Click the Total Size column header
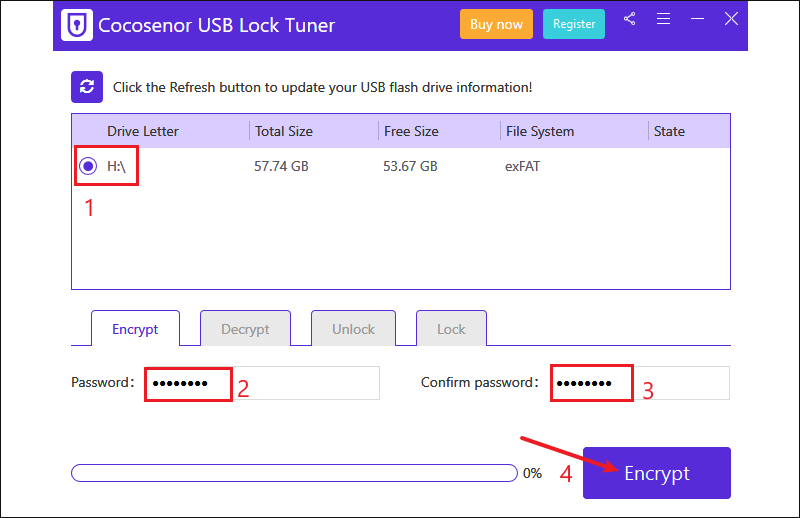The height and width of the screenshot is (518, 800). coord(284,131)
